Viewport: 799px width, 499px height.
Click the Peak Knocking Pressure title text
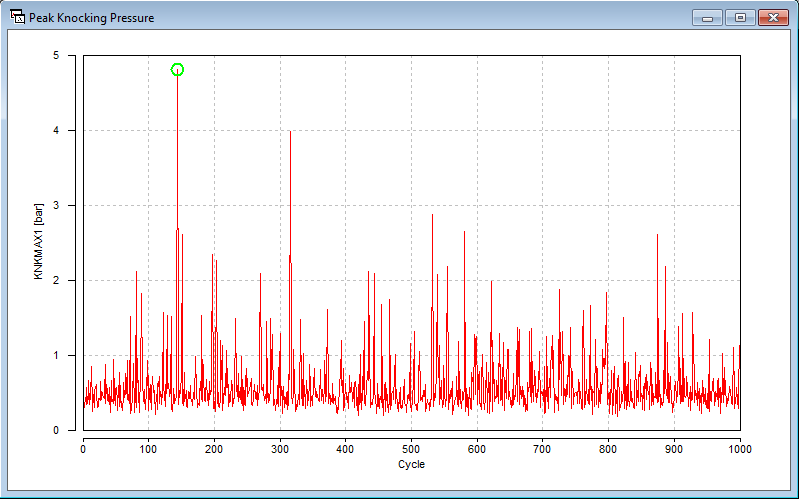(x=91, y=18)
